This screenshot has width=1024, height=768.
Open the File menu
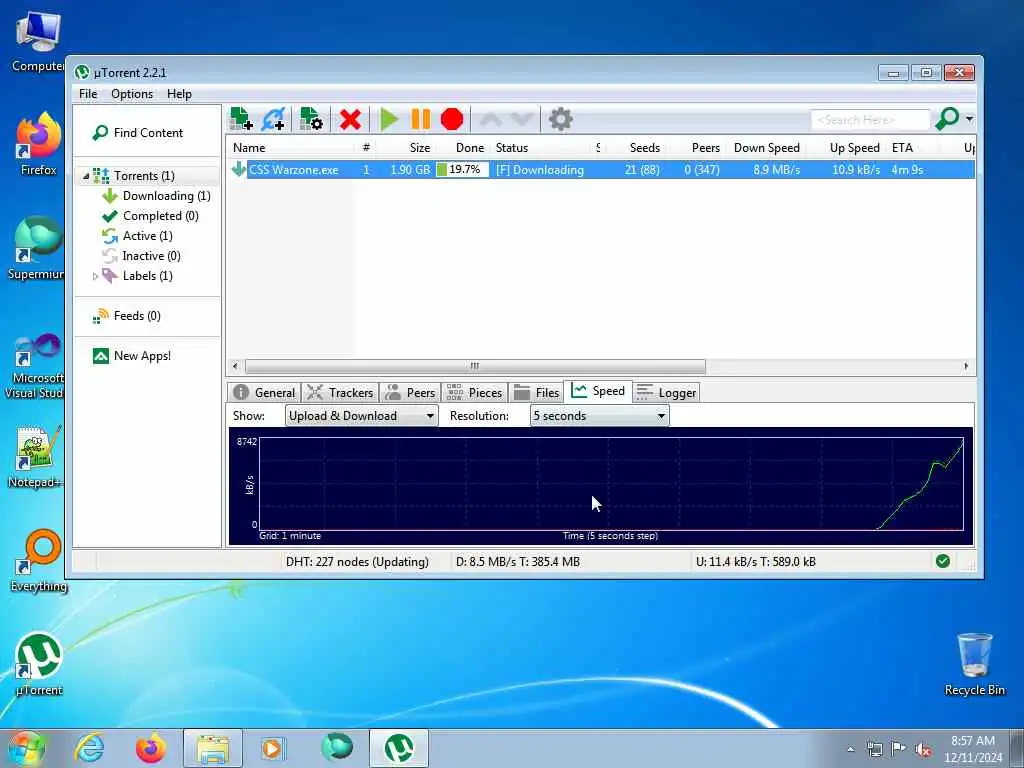88,94
